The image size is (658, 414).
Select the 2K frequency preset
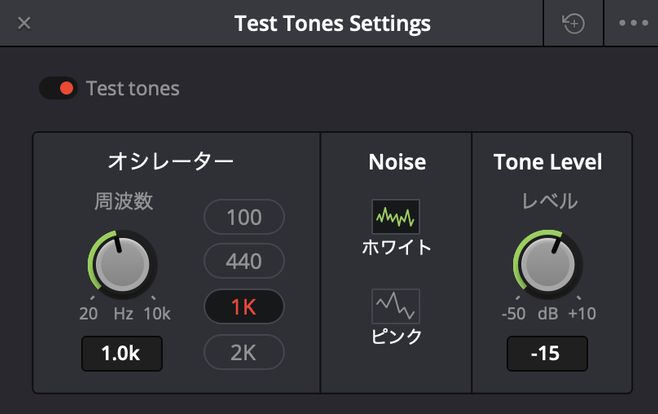pos(244,352)
